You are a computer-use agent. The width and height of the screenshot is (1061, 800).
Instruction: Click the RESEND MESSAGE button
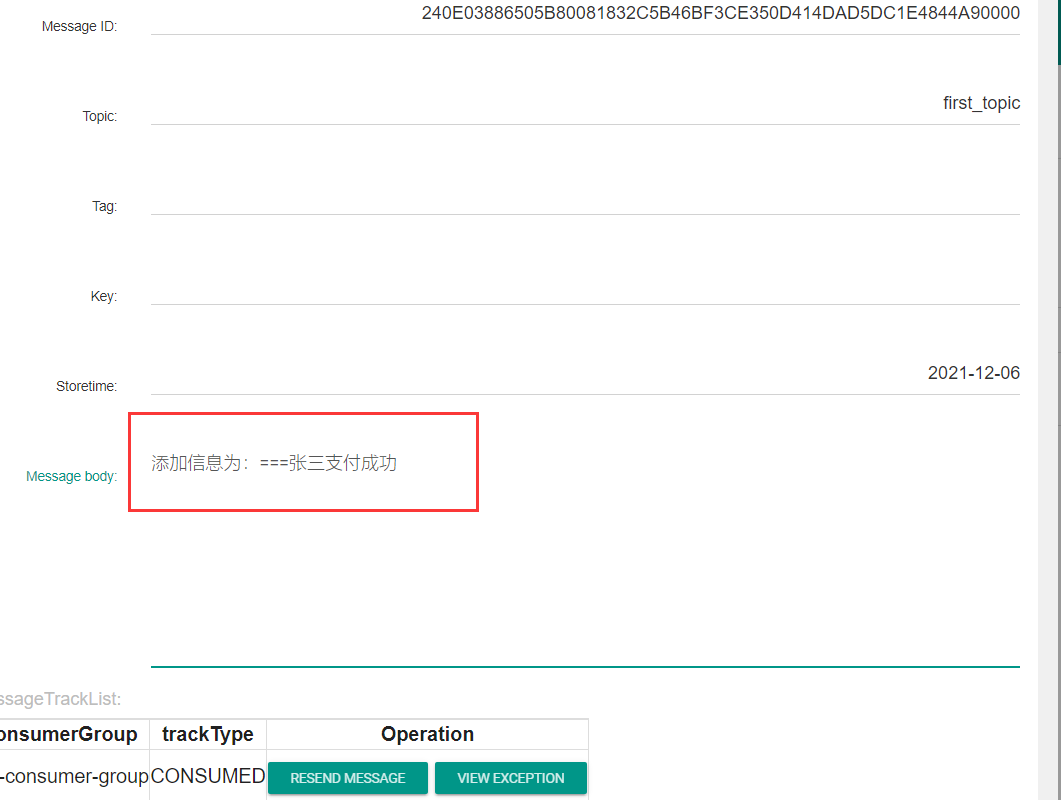click(348, 778)
